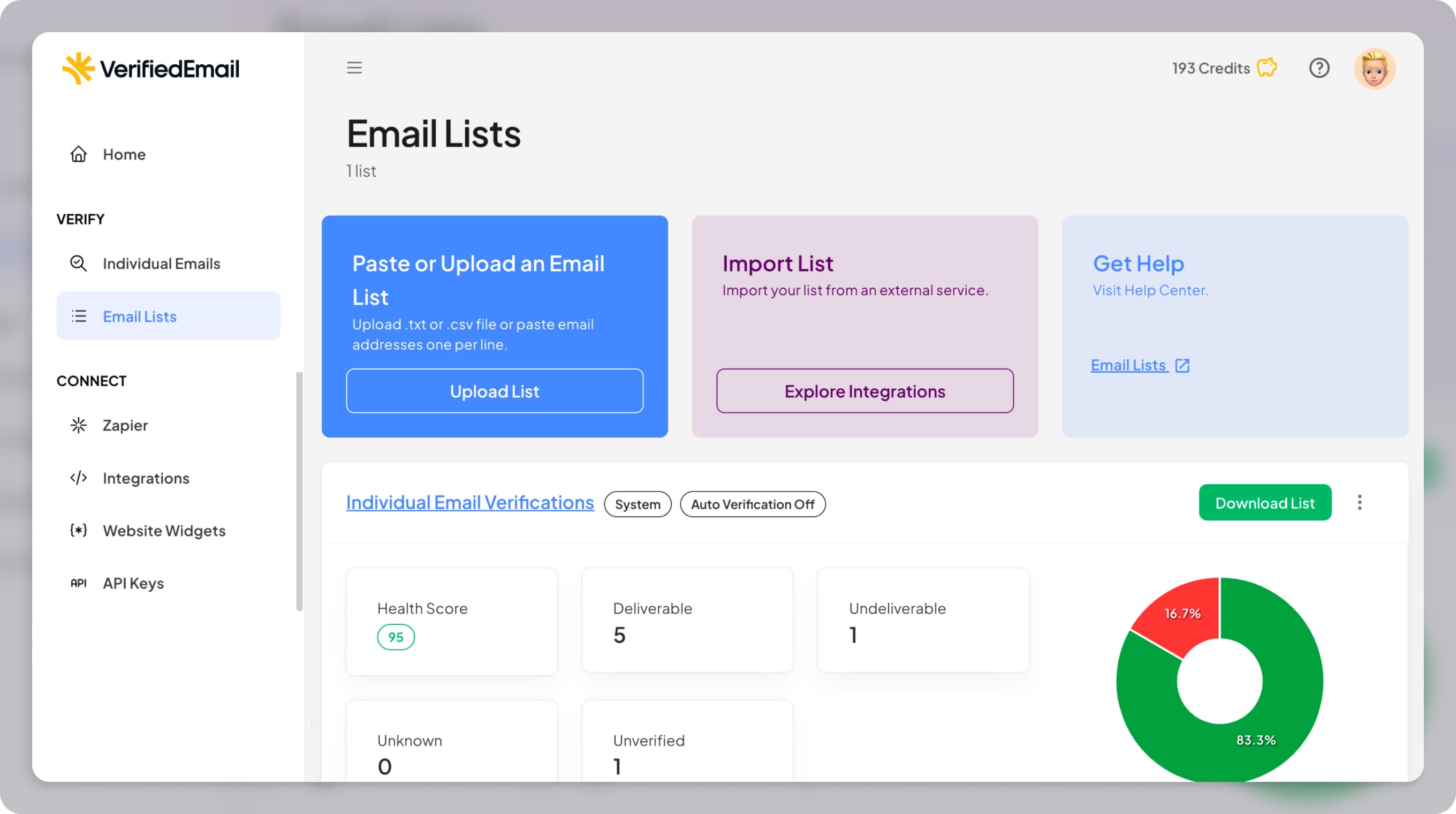Viewport: 1456px width, 814px height.
Task: Click the System tag badge
Action: point(638,504)
